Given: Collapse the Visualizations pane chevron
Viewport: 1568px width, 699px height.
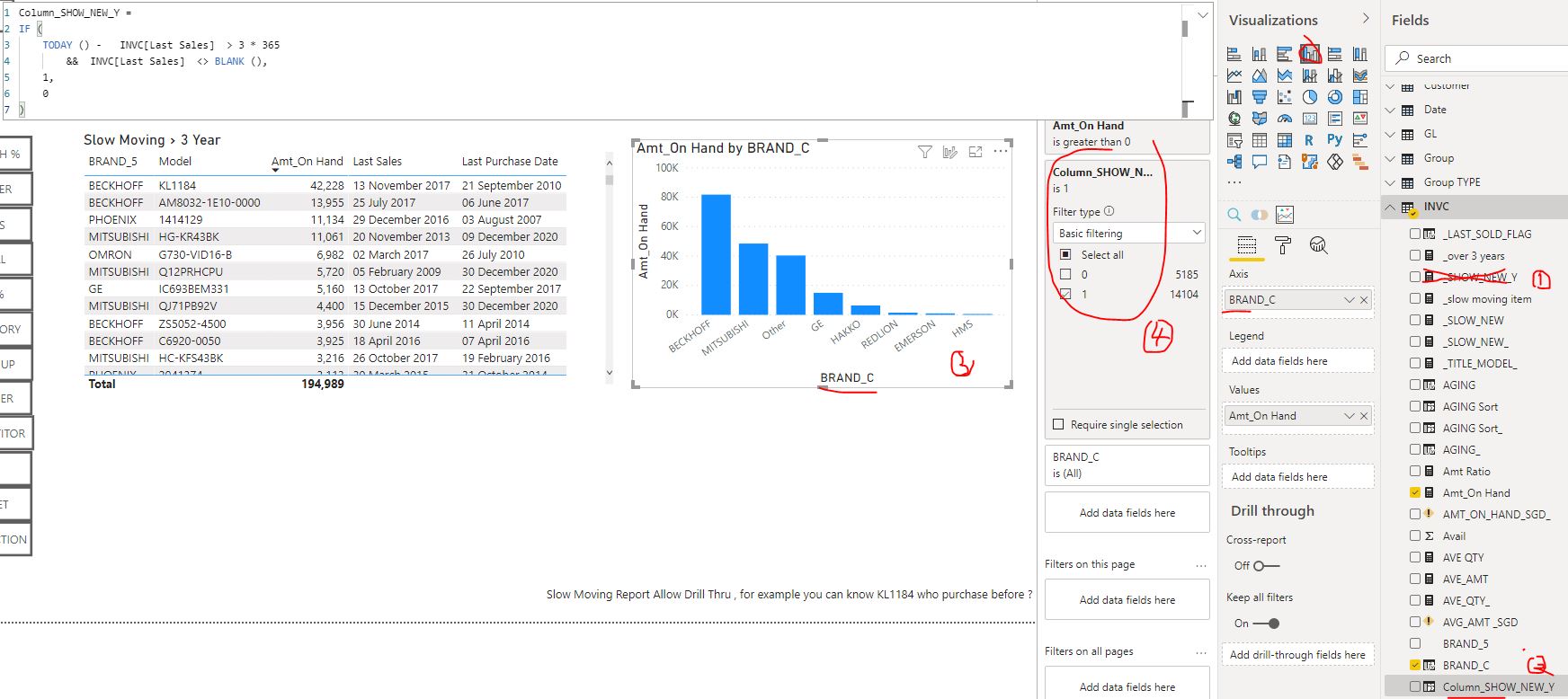Looking at the screenshot, I should pyautogui.click(x=1366, y=19).
